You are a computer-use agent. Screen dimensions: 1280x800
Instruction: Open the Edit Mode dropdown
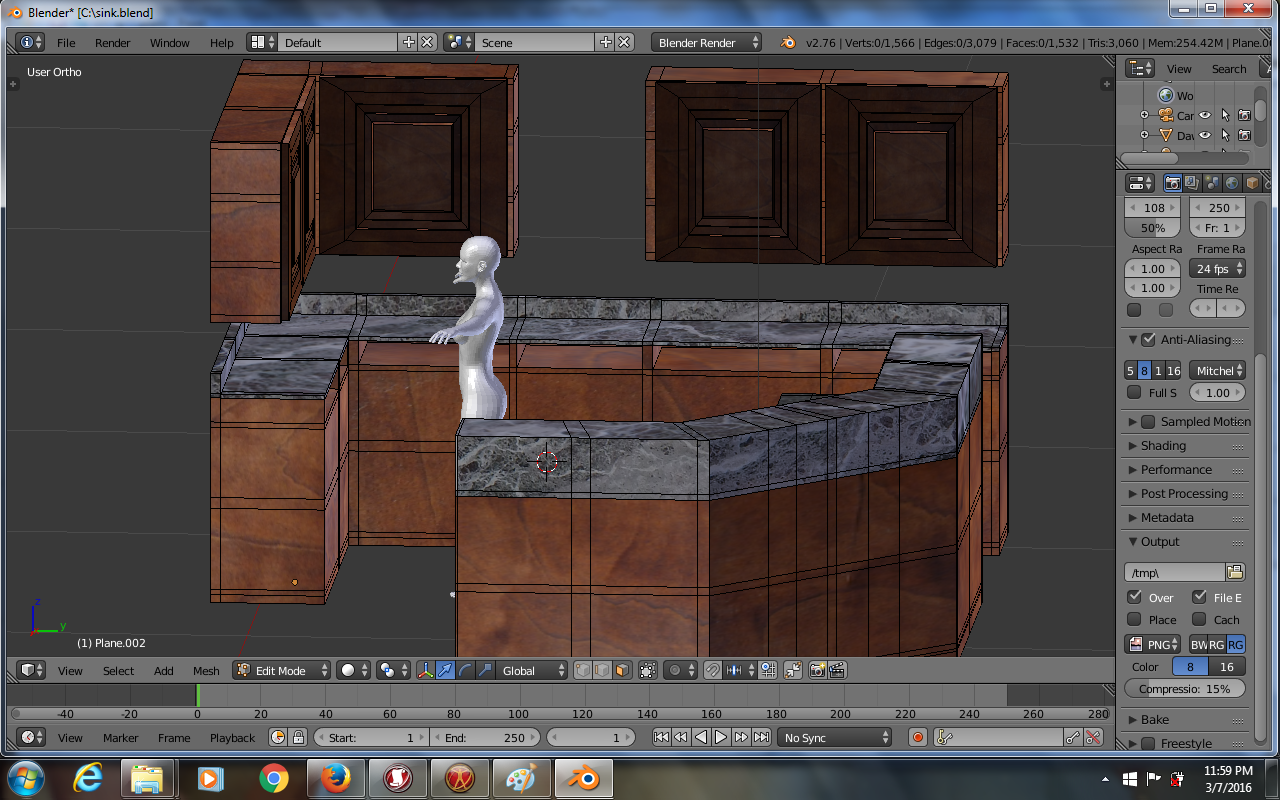[x=282, y=670]
